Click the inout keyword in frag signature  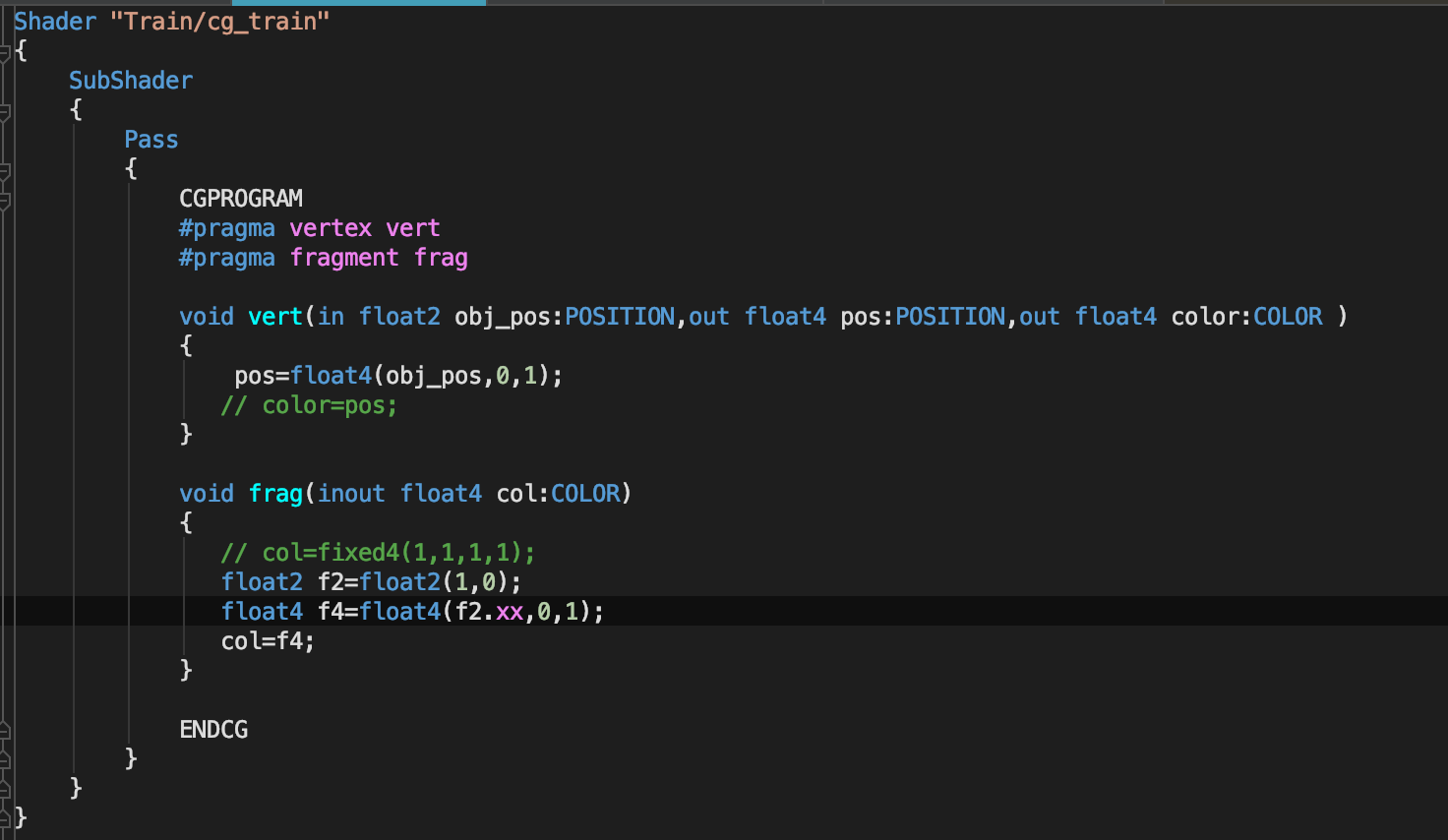[351, 494]
